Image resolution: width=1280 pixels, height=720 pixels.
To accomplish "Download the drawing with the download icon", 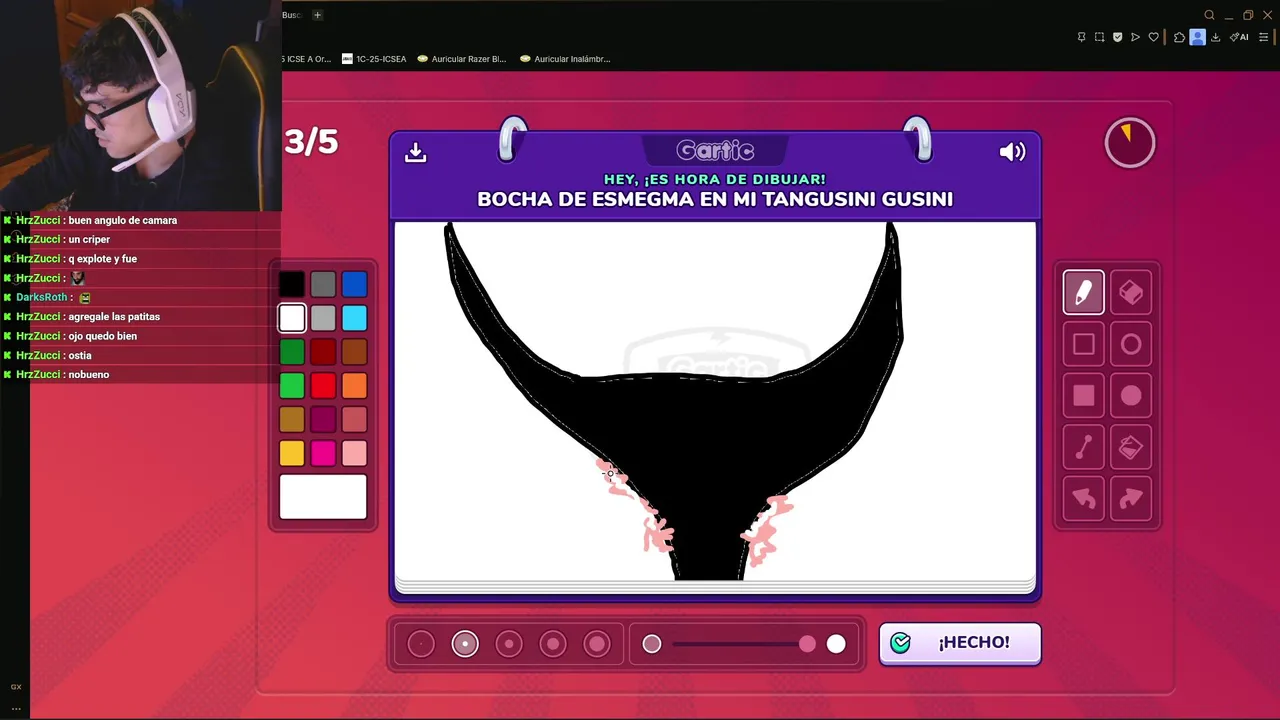I will coord(415,152).
